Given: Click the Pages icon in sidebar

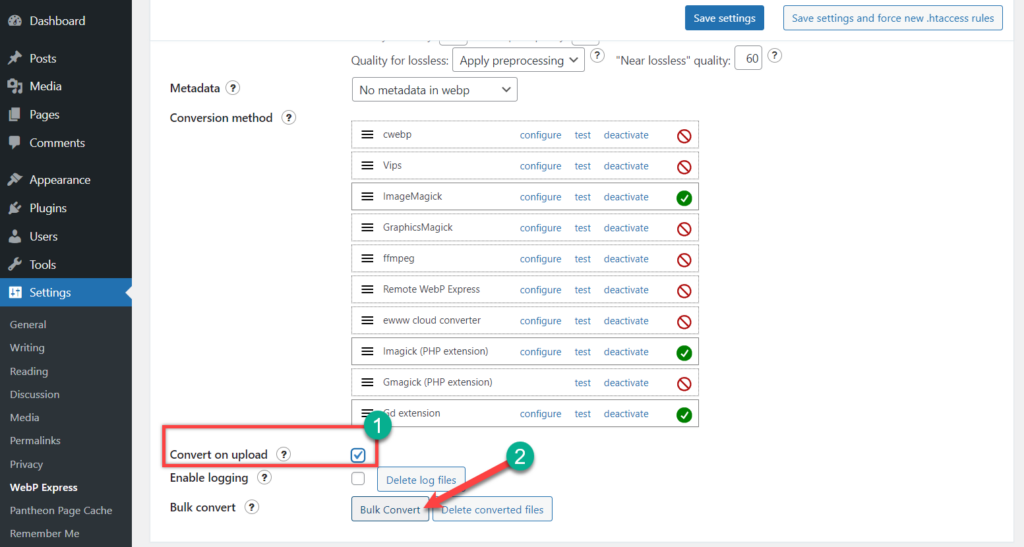Looking at the screenshot, I should point(14,114).
